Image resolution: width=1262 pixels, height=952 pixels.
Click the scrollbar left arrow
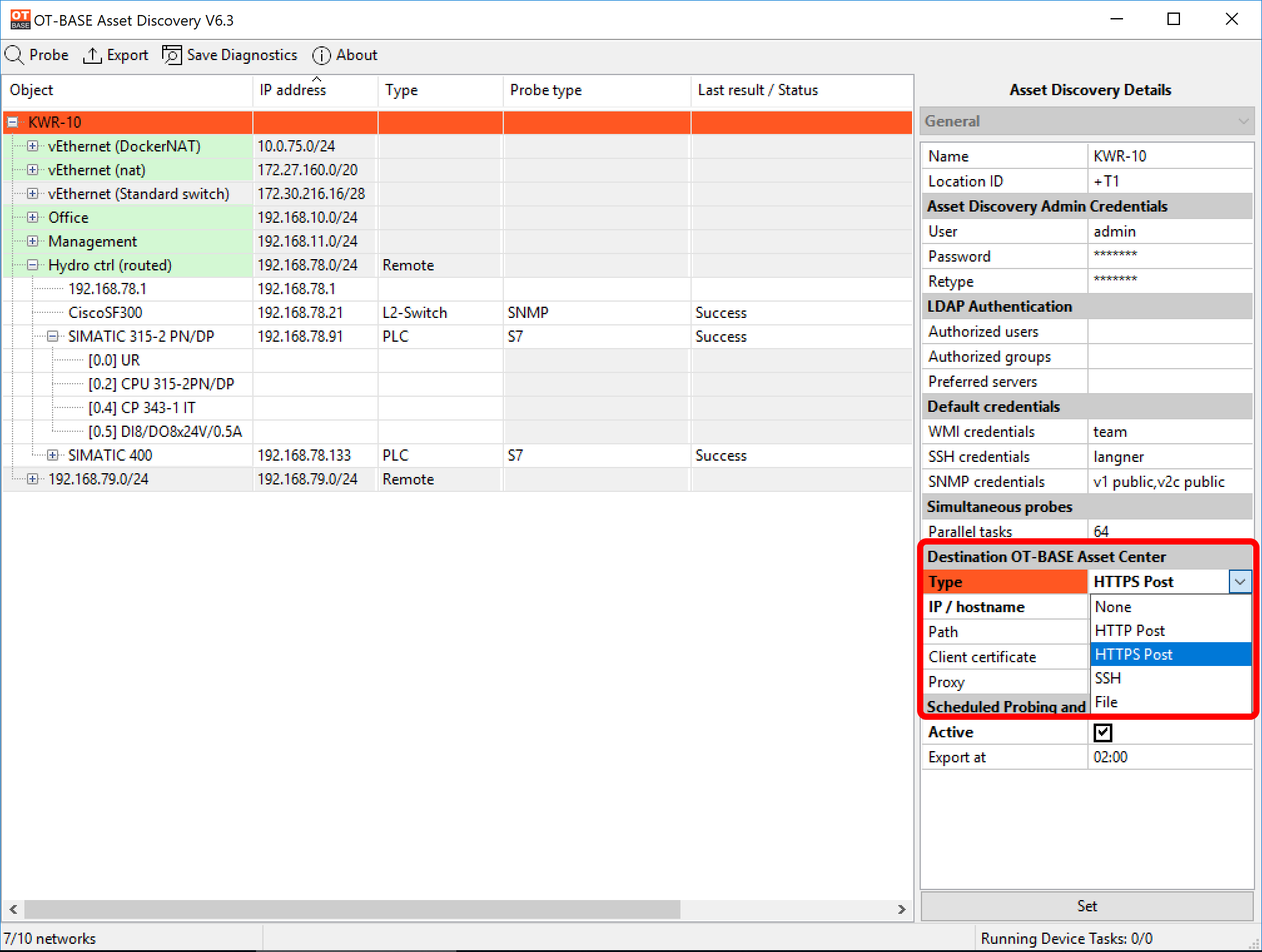point(13,909)
